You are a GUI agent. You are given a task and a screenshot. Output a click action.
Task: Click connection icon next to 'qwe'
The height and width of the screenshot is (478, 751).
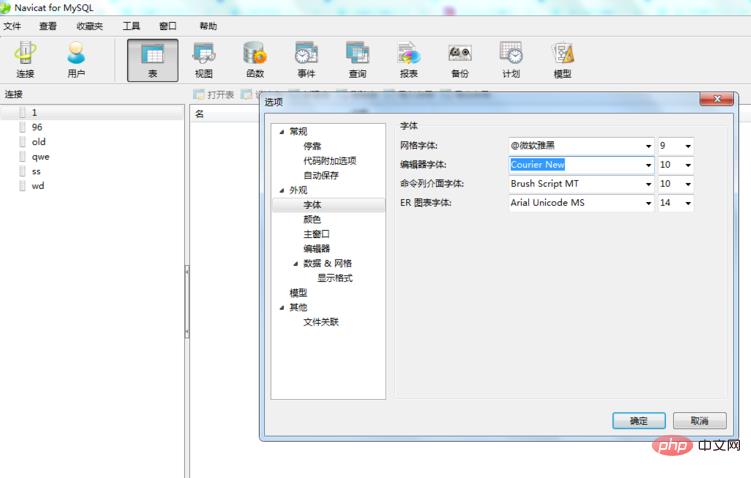click(x=22, y=157)
